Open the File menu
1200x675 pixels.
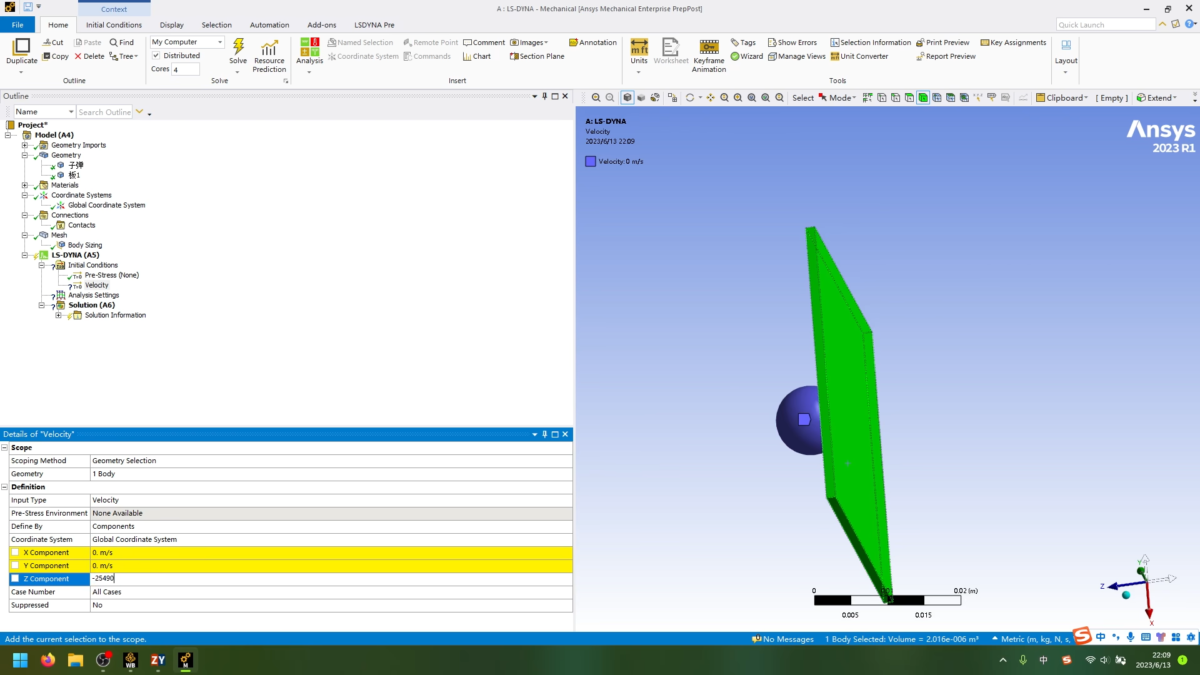point(17,24)
